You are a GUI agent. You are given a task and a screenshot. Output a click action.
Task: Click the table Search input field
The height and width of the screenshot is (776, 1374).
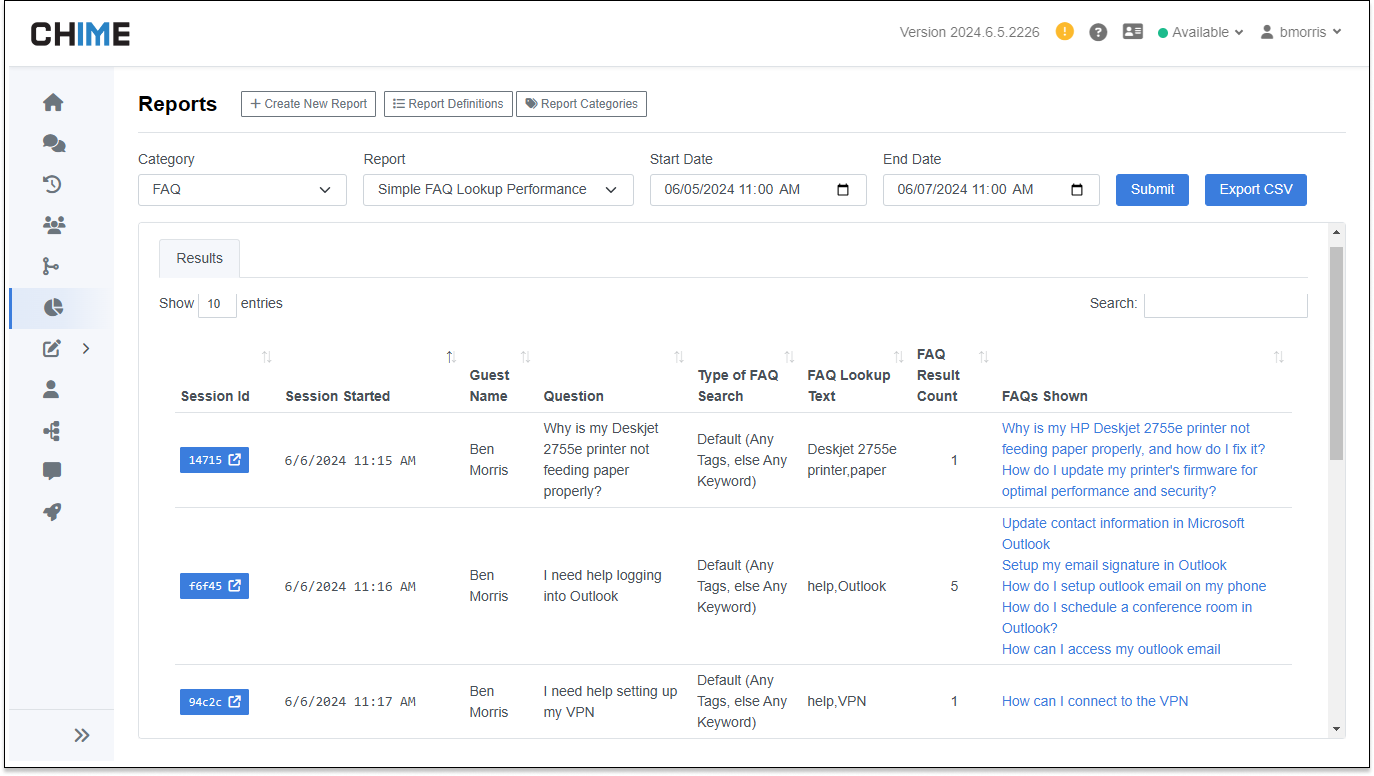(x=1225, y=304)
